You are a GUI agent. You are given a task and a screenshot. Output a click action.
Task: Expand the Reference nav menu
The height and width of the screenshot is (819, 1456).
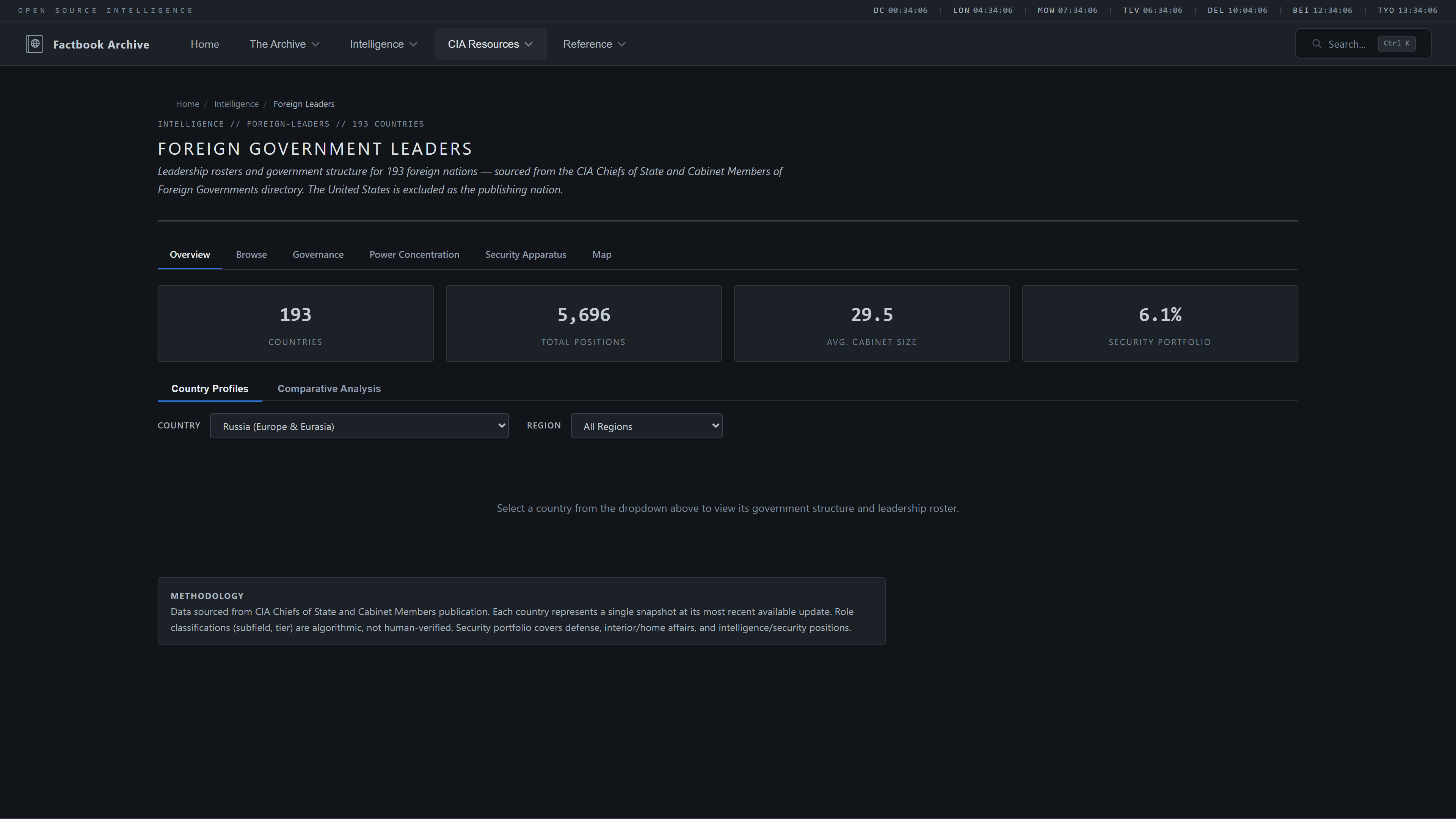click(x=593, y=44)
